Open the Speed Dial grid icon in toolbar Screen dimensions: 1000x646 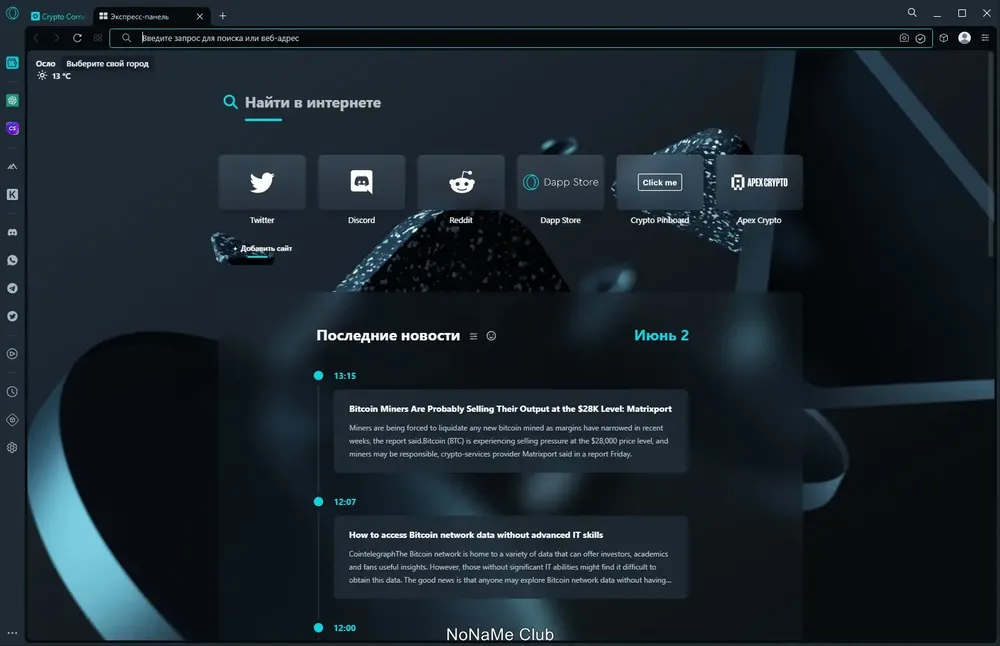(x=98, y=38)
